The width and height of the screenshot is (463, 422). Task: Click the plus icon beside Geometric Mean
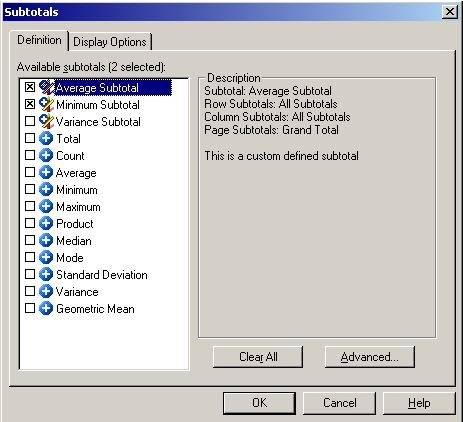tap(46, 308)
